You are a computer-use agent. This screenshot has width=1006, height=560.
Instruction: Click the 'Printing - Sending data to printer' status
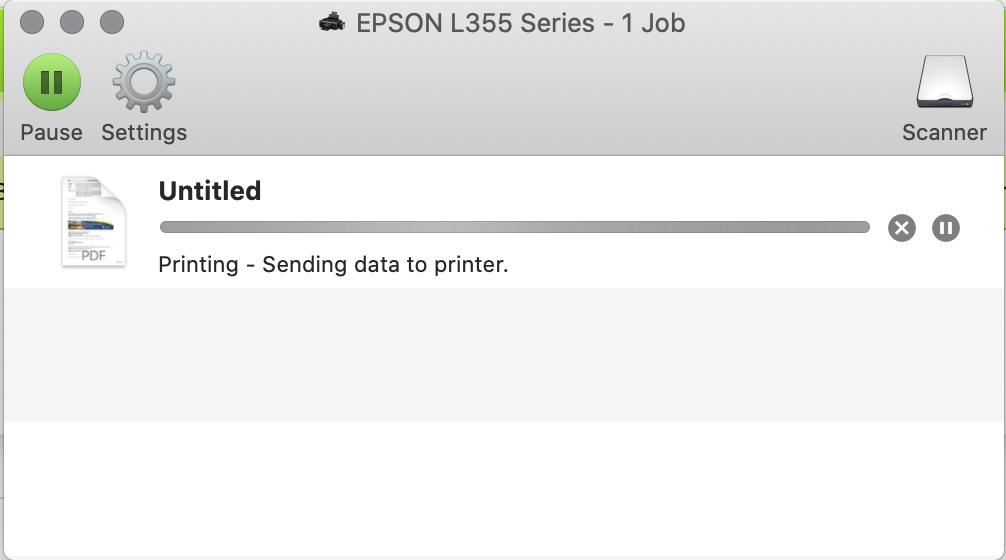pos(333,265)
